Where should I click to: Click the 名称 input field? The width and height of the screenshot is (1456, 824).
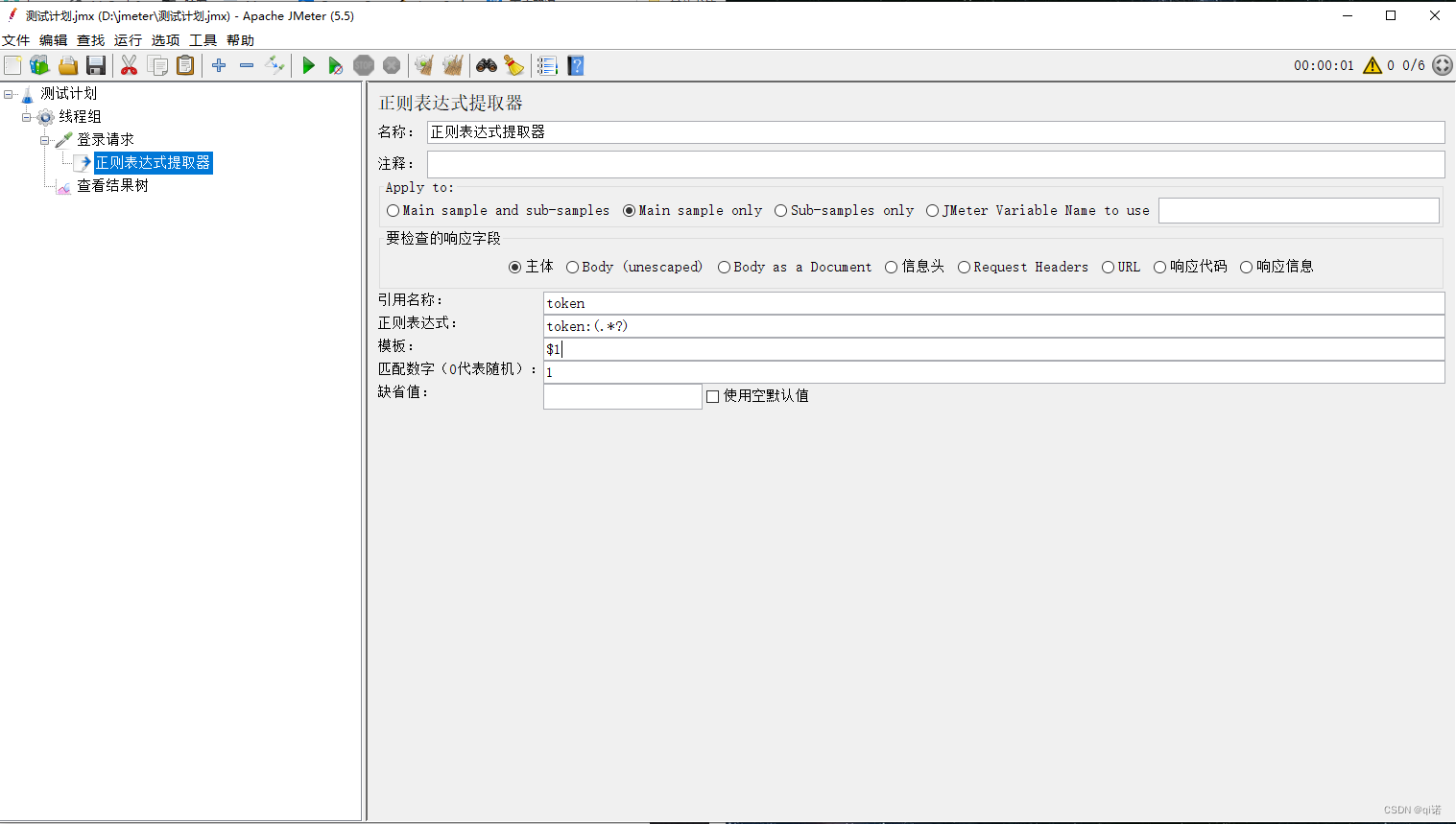pos(936,132)
